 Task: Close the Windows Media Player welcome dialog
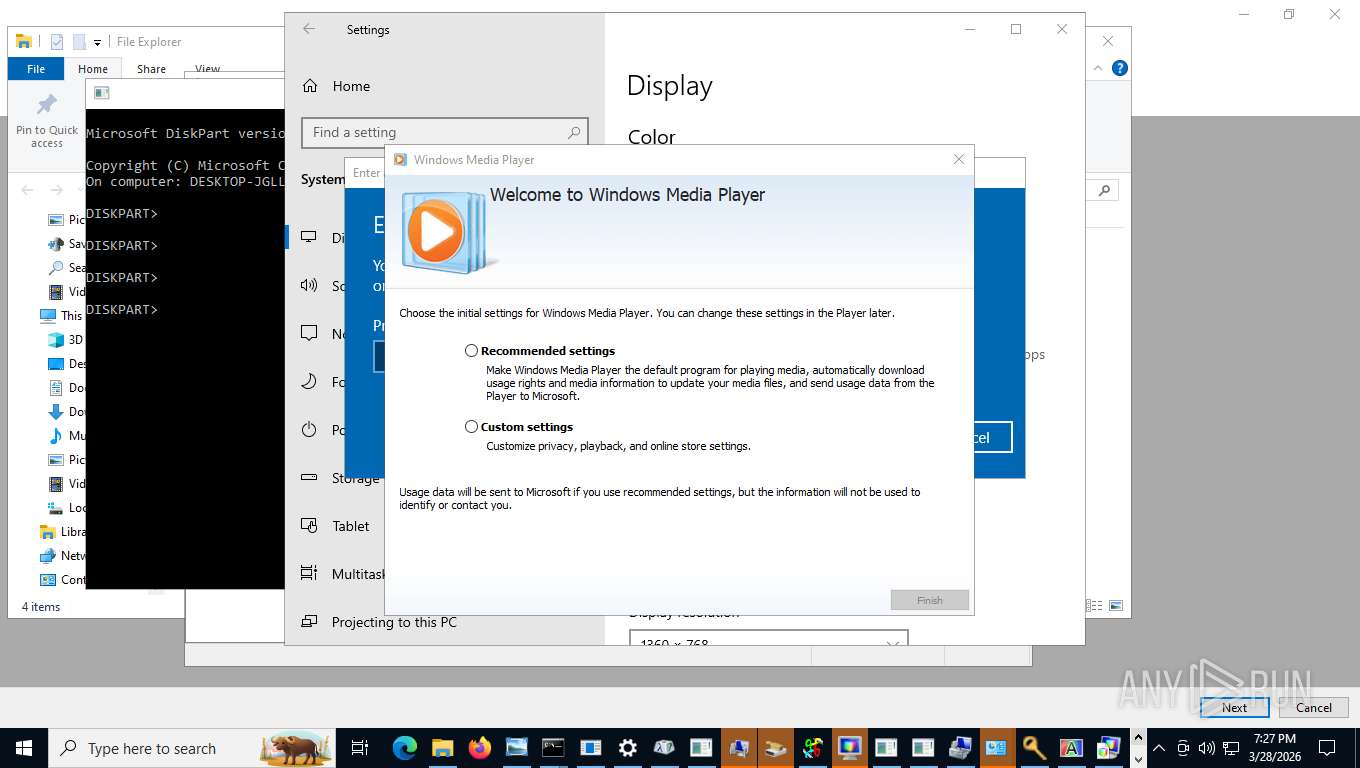click(x=959, y=159)
